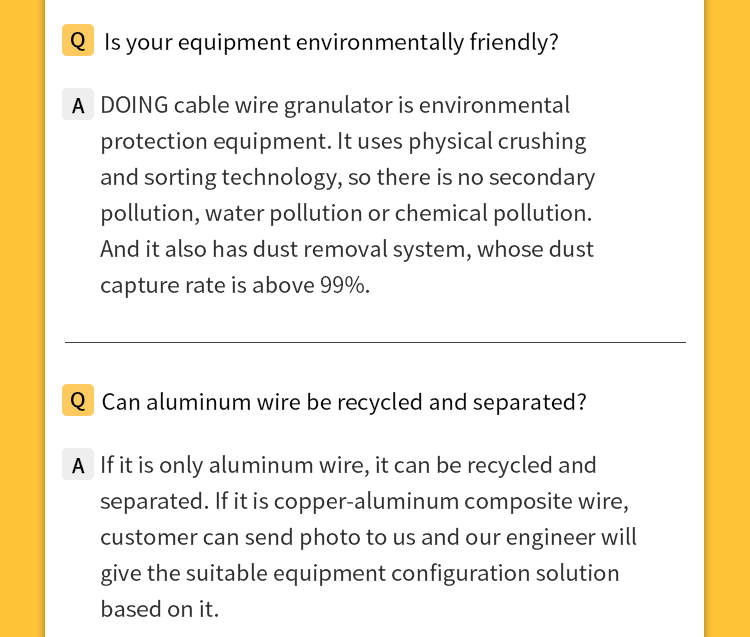The height and width of the screenshot is (637, 750).
Task: Click the line "and sorting technology, so there is no secondary"
Action: point(347,177)
